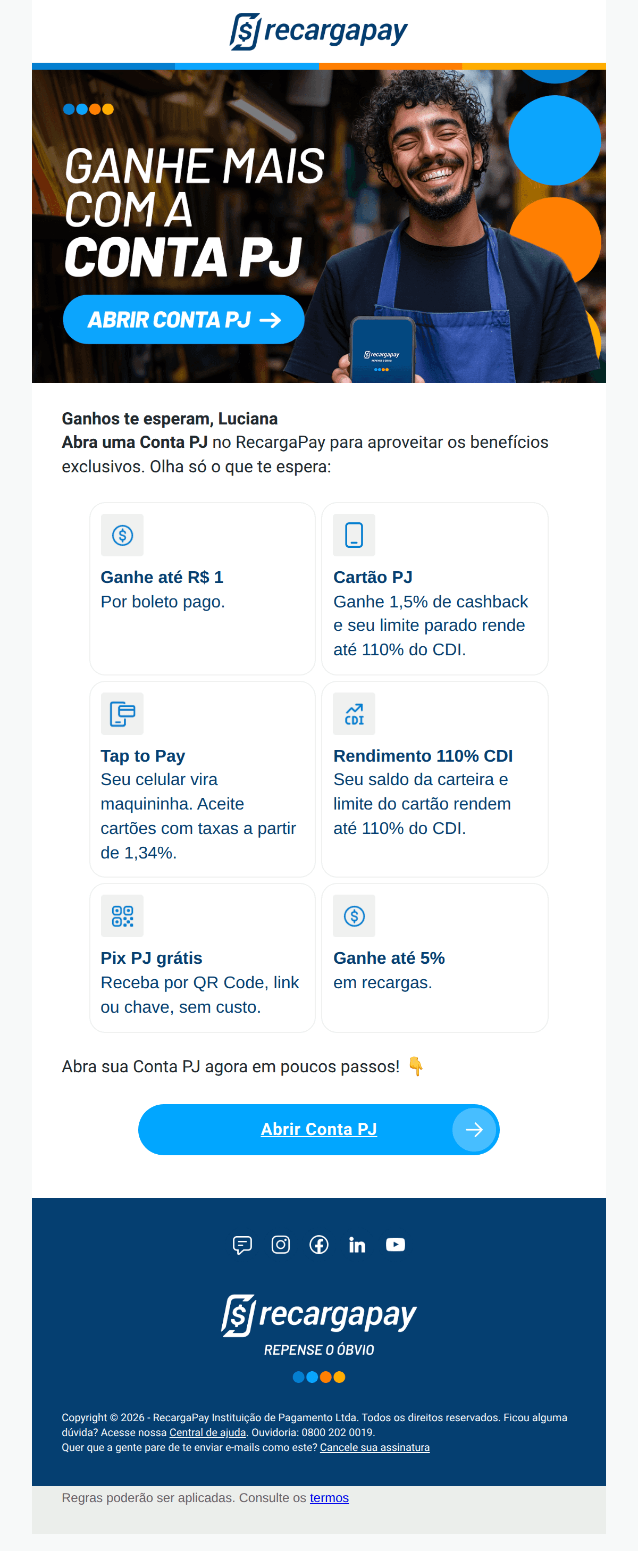
Task: Open the LinkedIn icon in footer
Action: (x=357, y=1245)
